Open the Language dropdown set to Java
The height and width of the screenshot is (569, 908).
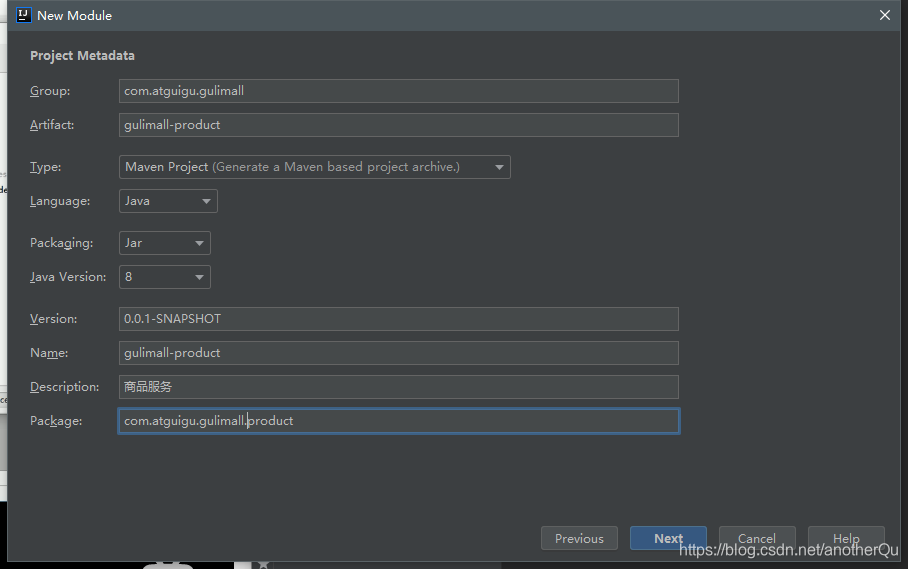(168, 201)
